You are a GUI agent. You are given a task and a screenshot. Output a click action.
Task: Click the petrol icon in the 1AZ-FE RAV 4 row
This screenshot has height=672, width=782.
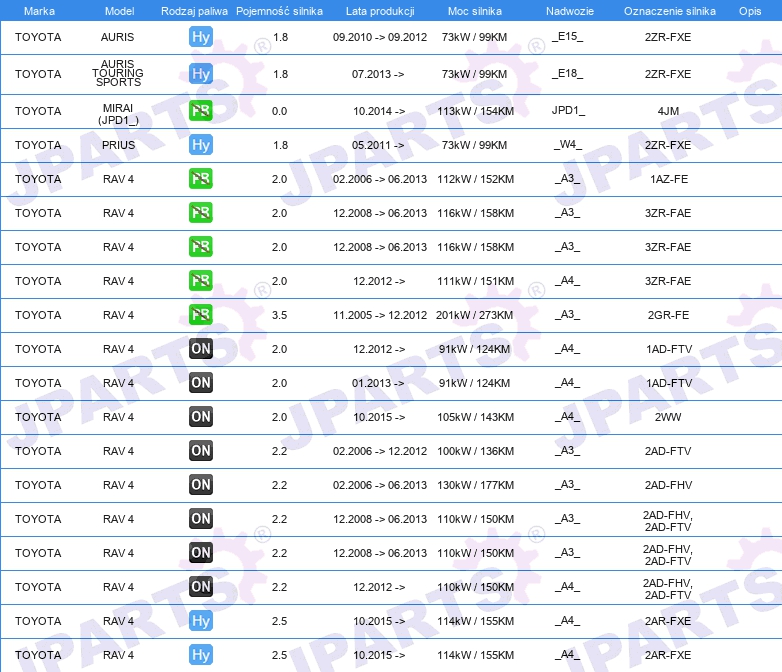click(x=200, y=179)
